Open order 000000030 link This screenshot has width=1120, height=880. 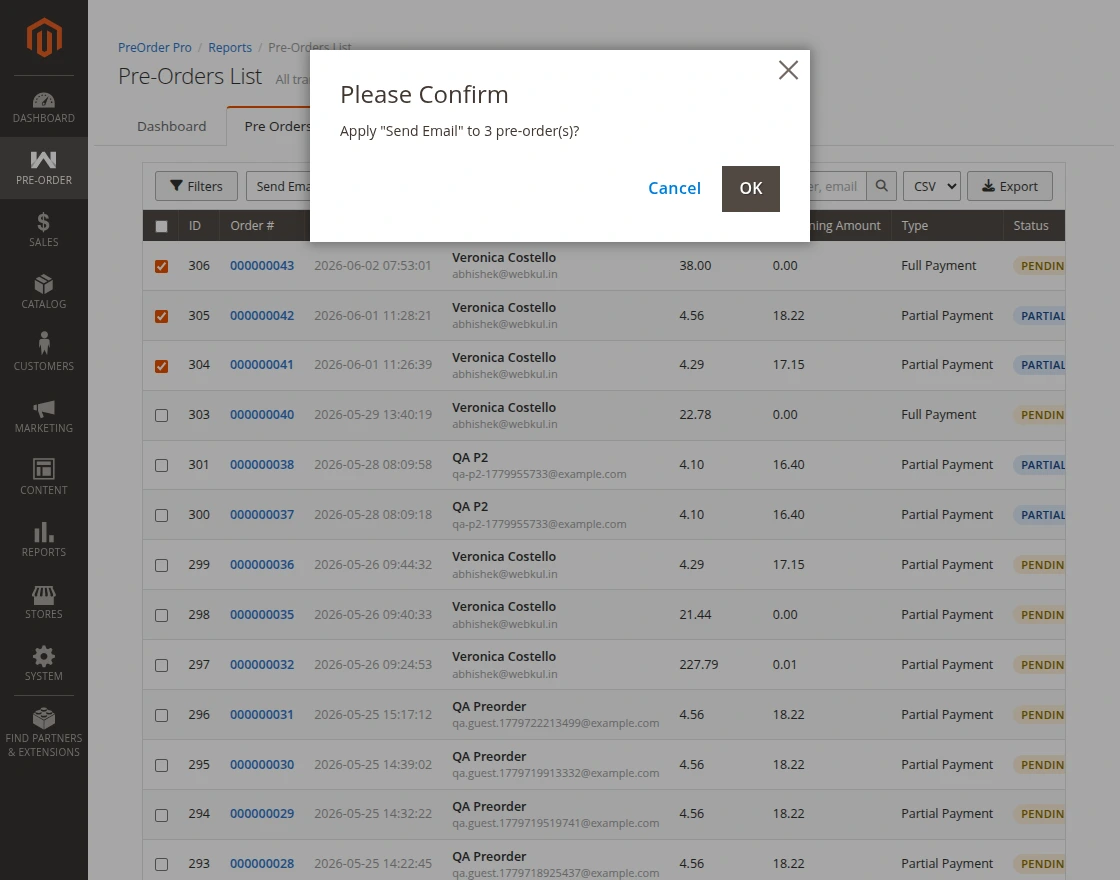(262, 764)
